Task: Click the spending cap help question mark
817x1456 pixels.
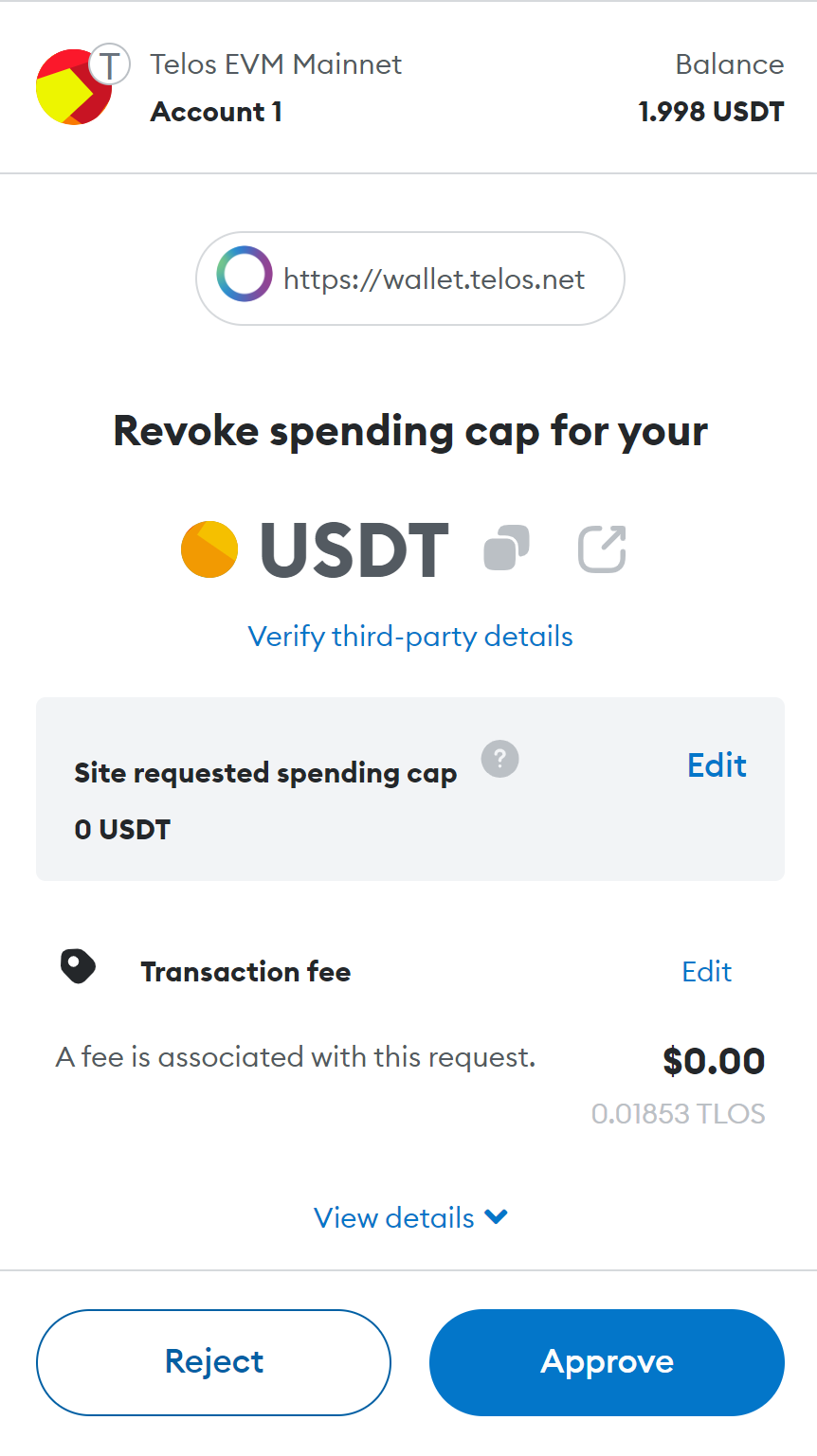Action: pyautogui.click(x=499, y=759)
